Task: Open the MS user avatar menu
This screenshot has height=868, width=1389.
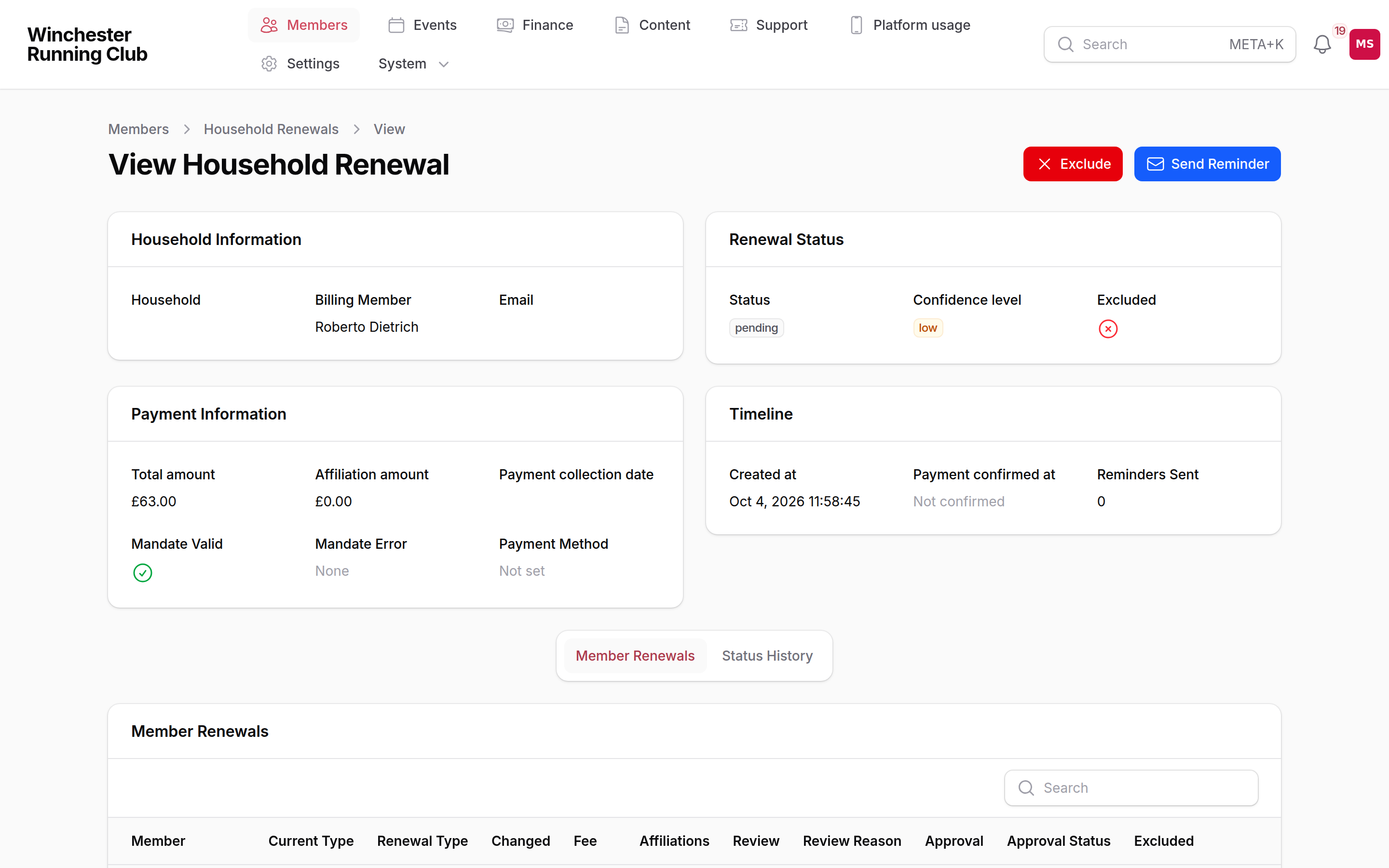Action: (1365, 44)
